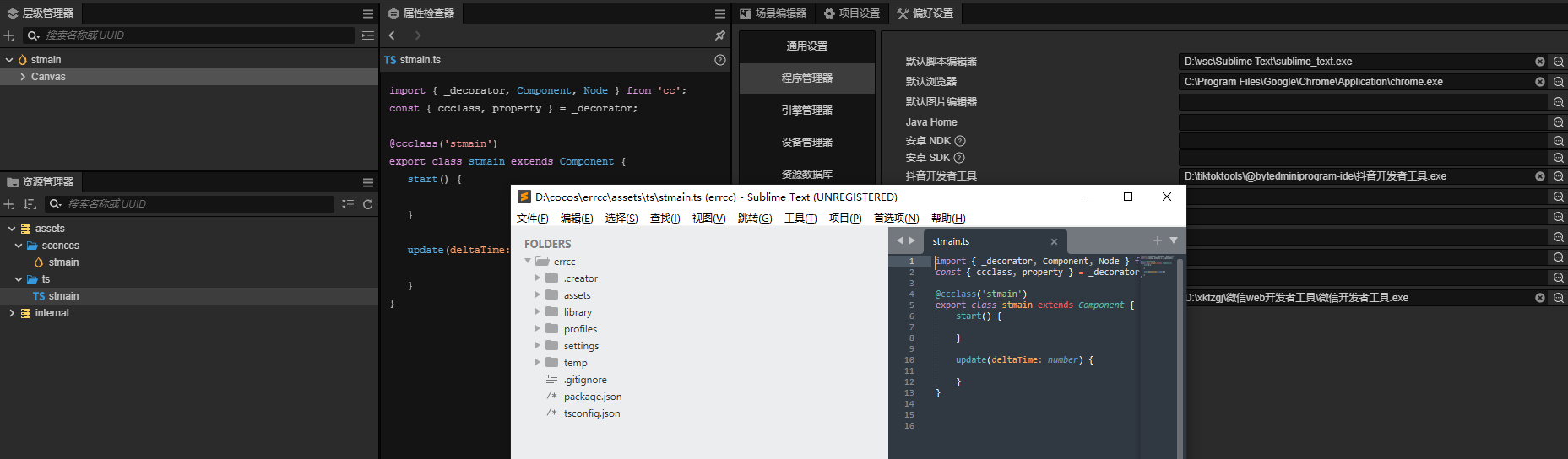The width and height of the screenshot is (1568, 459).
Task: Collapse all nodes in the hierarchy panel
Action: (x=368, y=35)
